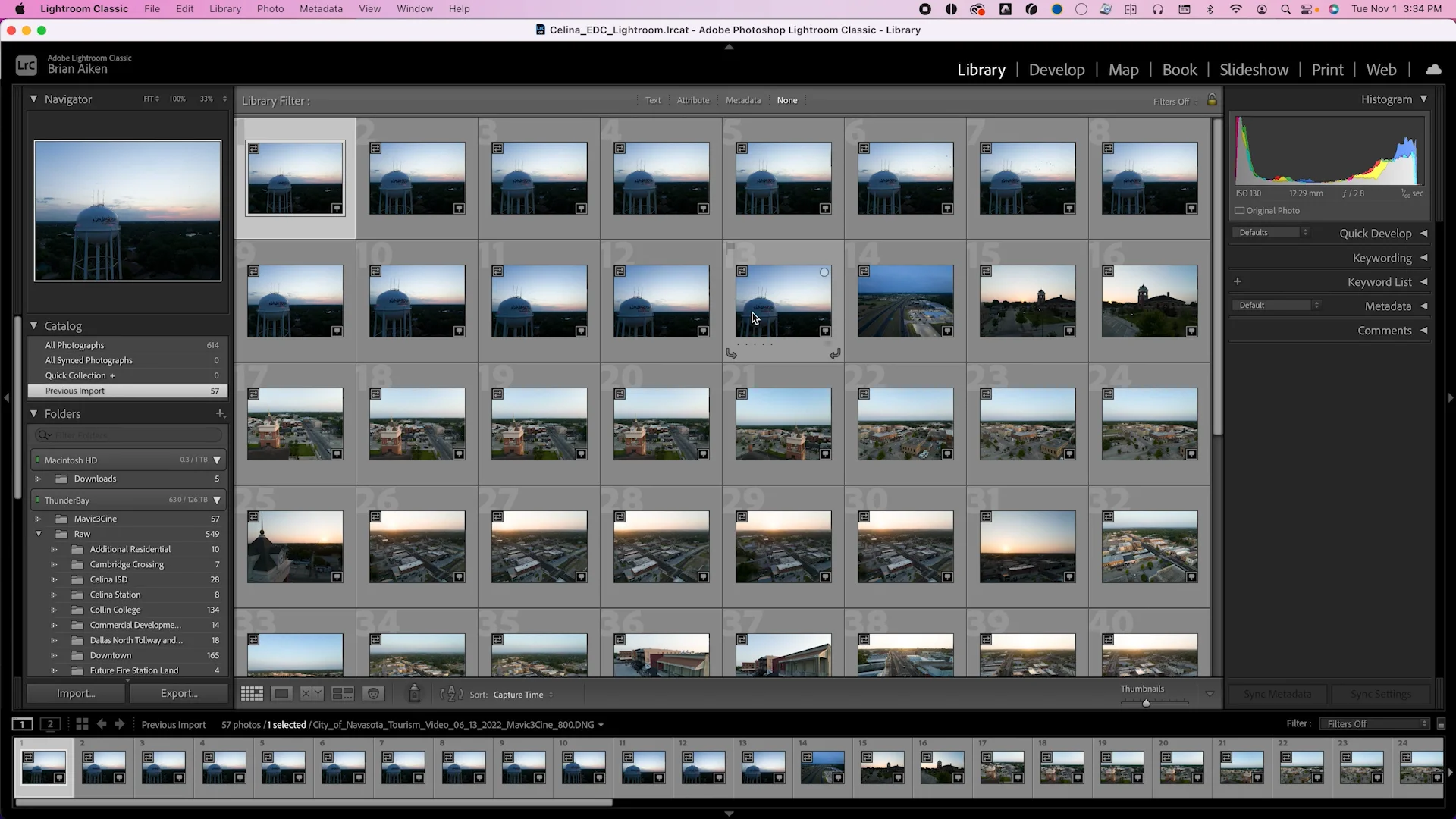This screenshot has width=1456, height=819.
Task: Open the People view
Action: click(372, 693)
